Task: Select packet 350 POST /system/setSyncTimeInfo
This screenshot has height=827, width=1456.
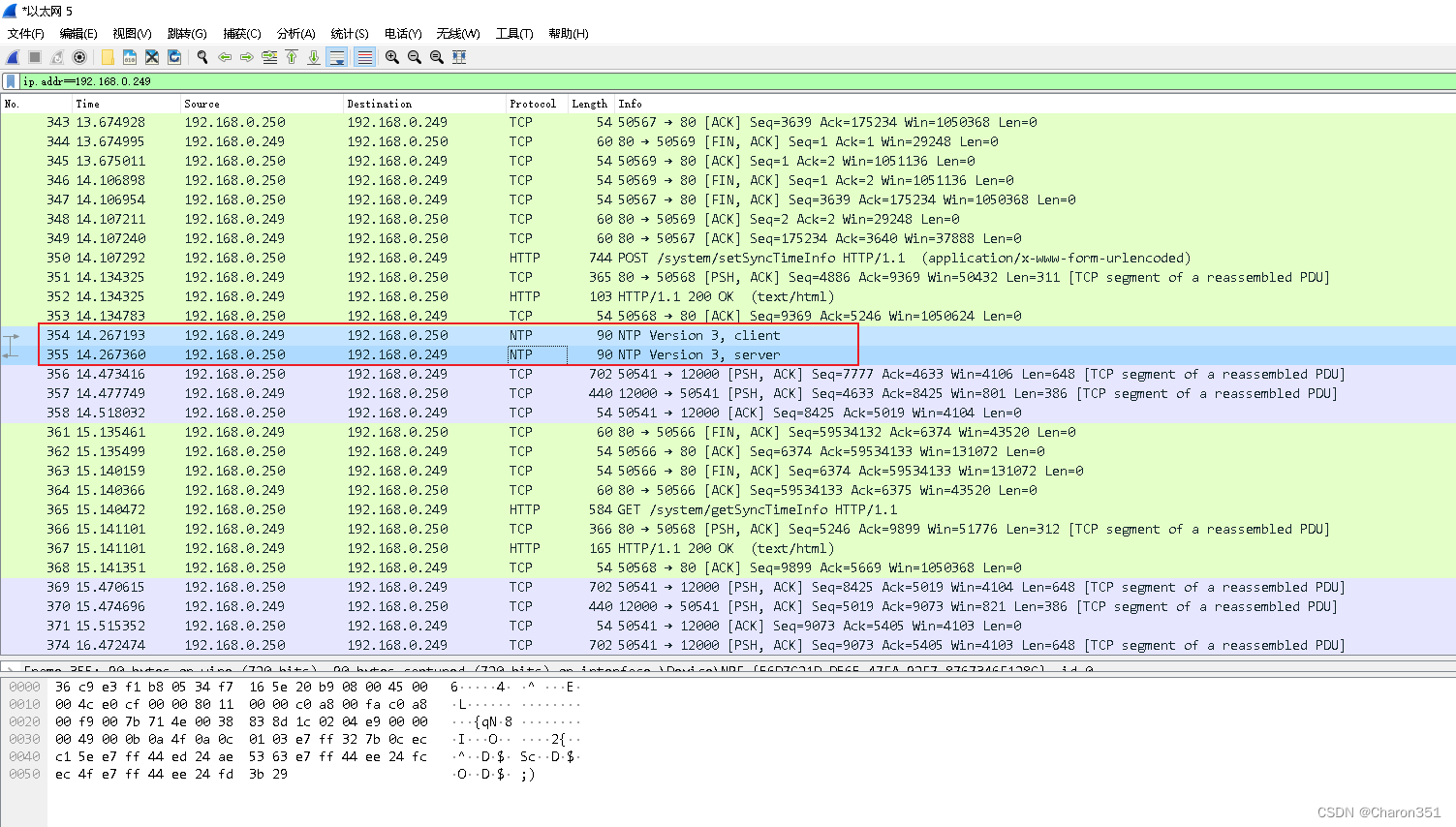Action: point(728,258)
